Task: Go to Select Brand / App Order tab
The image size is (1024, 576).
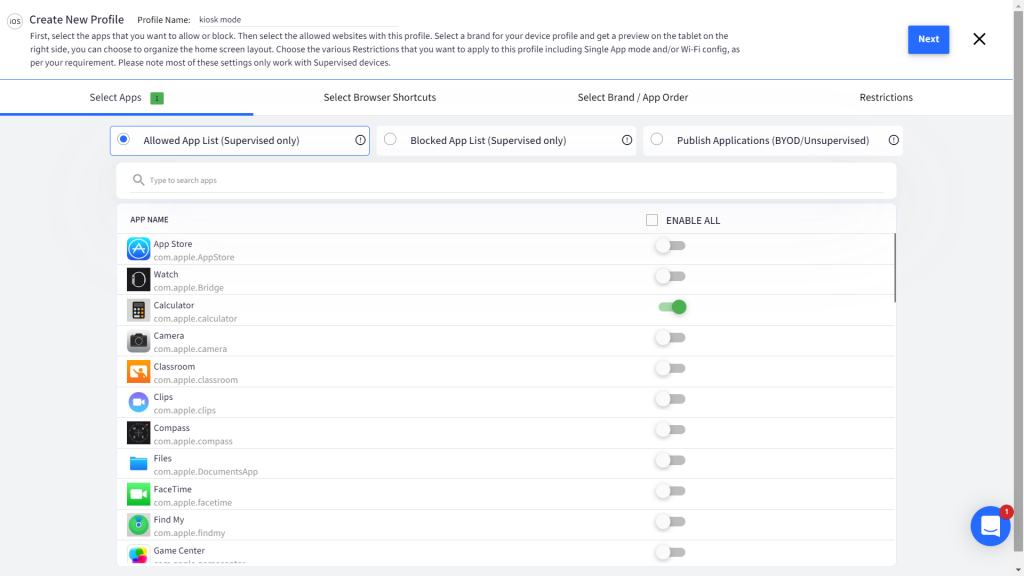Action: 632,98
